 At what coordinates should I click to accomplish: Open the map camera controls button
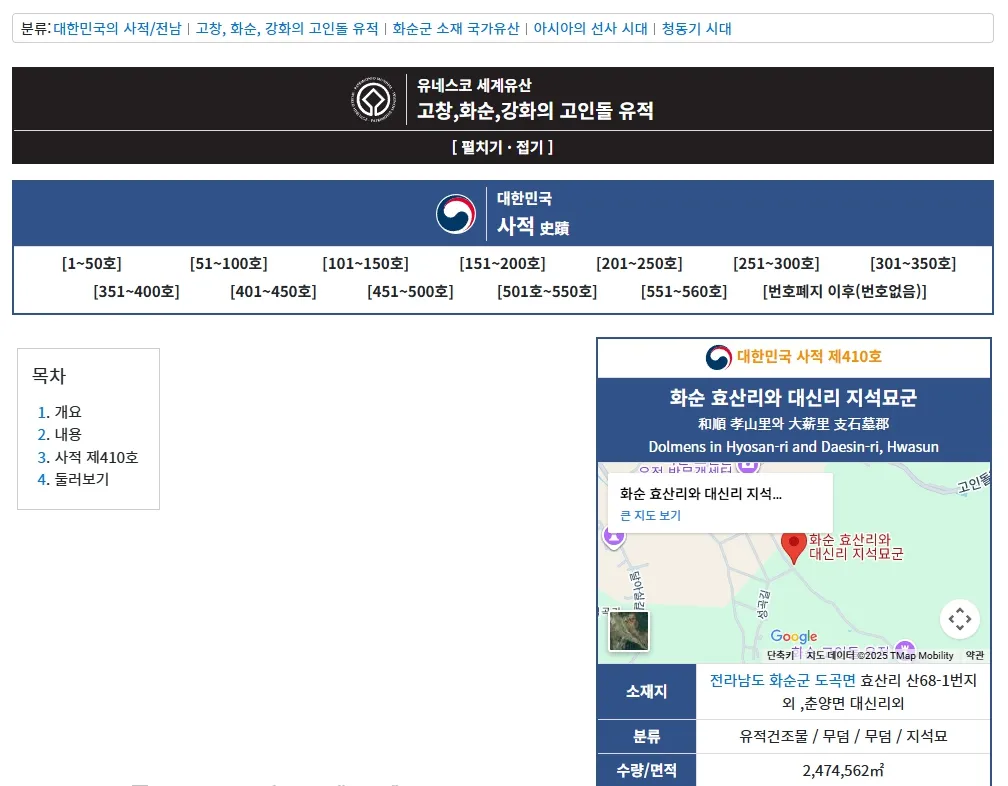click(959, 619)
